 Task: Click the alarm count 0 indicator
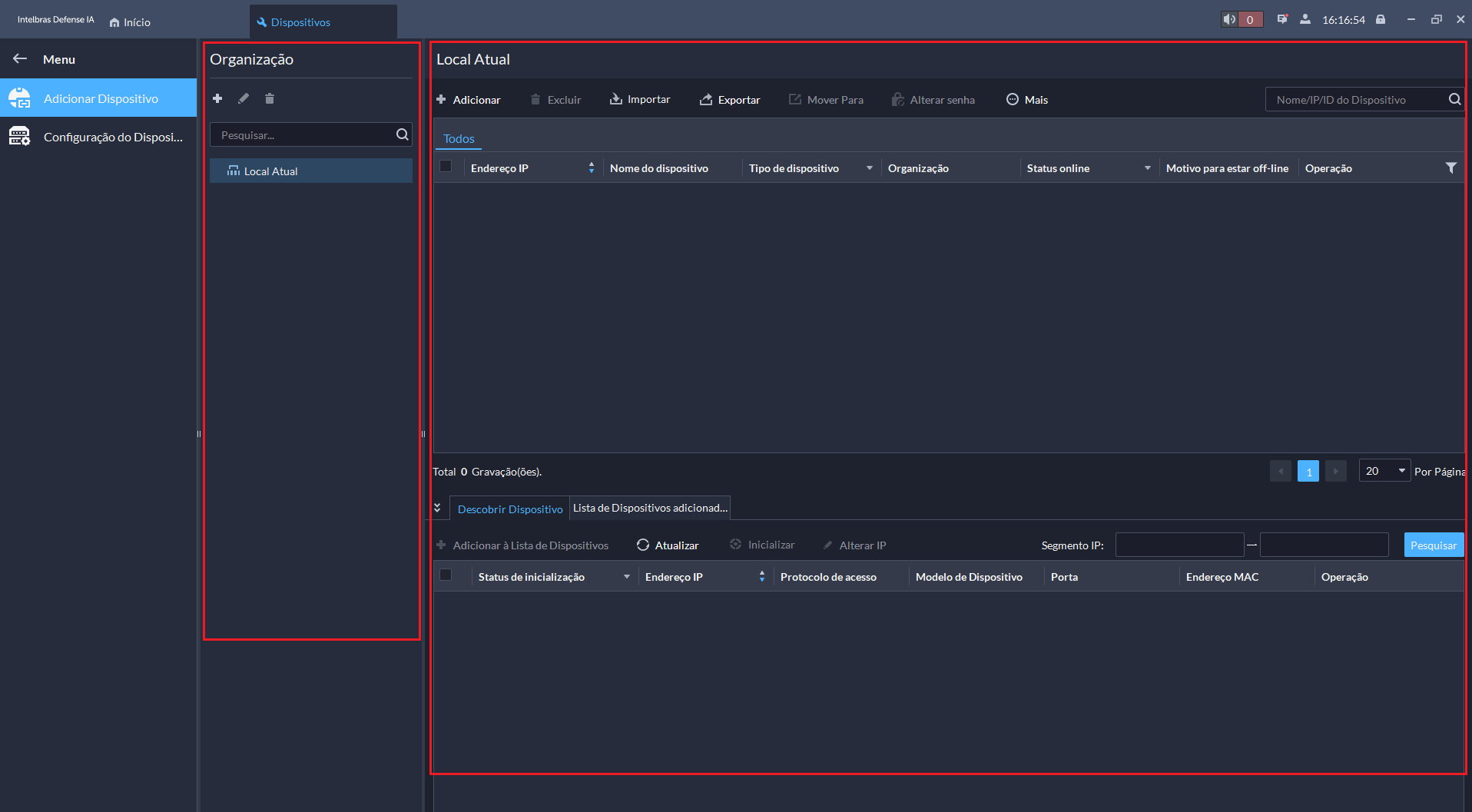1250,19
